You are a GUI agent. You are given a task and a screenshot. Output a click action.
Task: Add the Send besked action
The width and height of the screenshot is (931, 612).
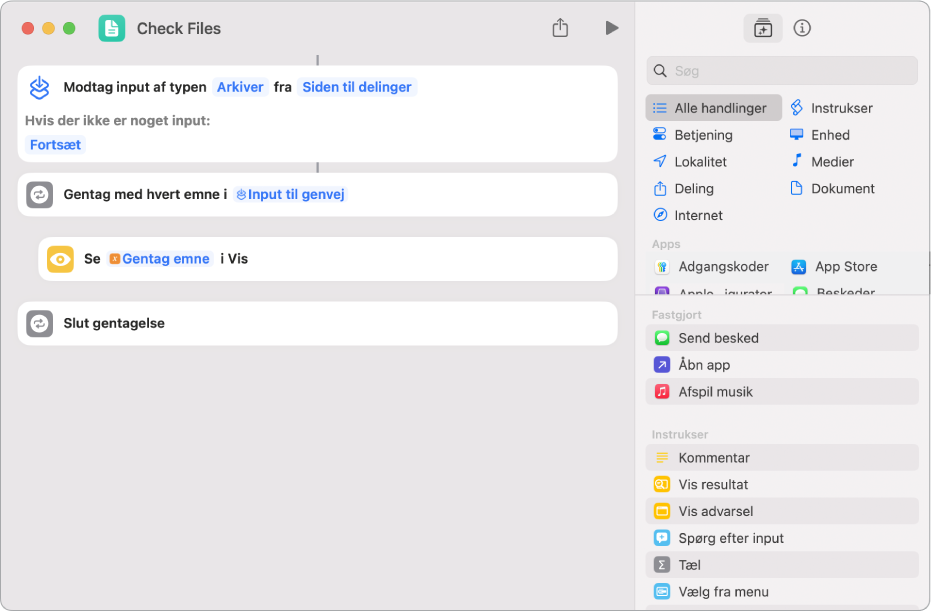click(782, 338)
